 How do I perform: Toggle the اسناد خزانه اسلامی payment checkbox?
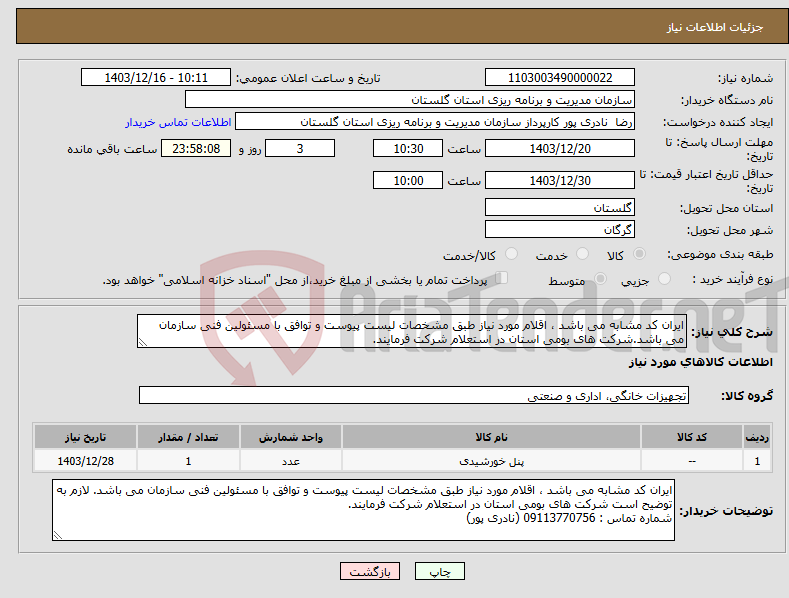tap(502, 278)
